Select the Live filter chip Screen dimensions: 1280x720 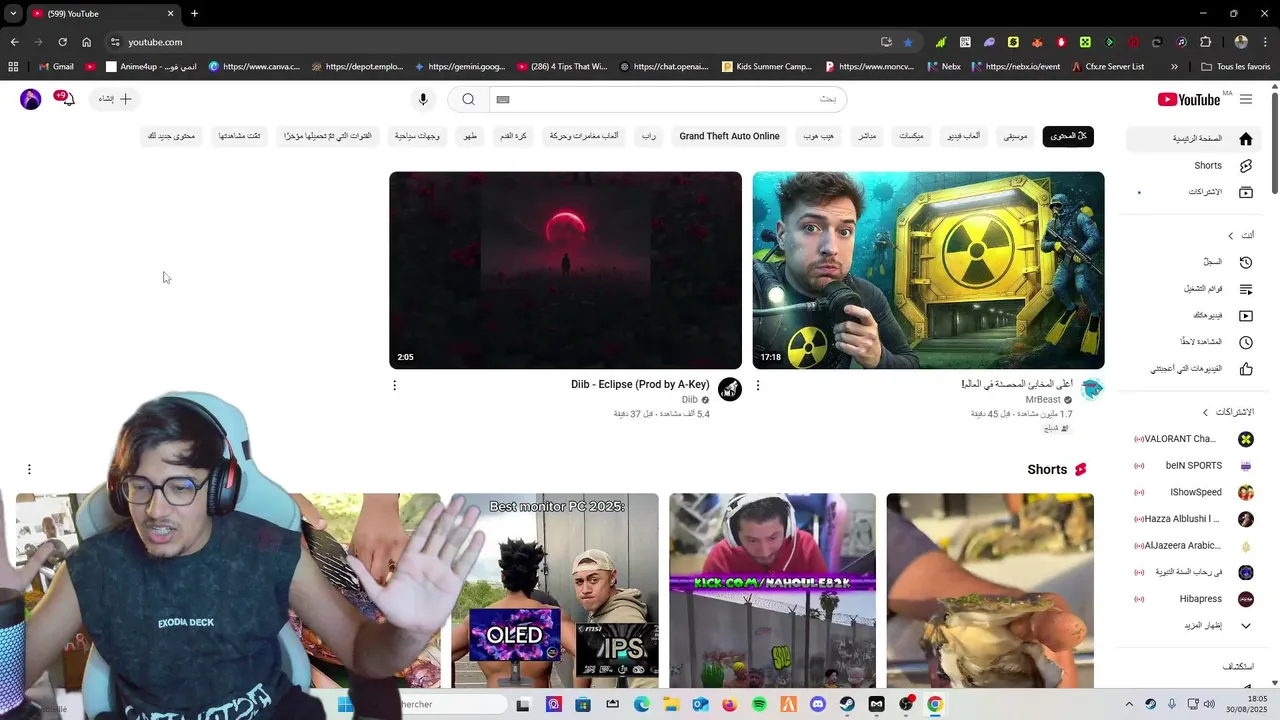click(867, 136)
